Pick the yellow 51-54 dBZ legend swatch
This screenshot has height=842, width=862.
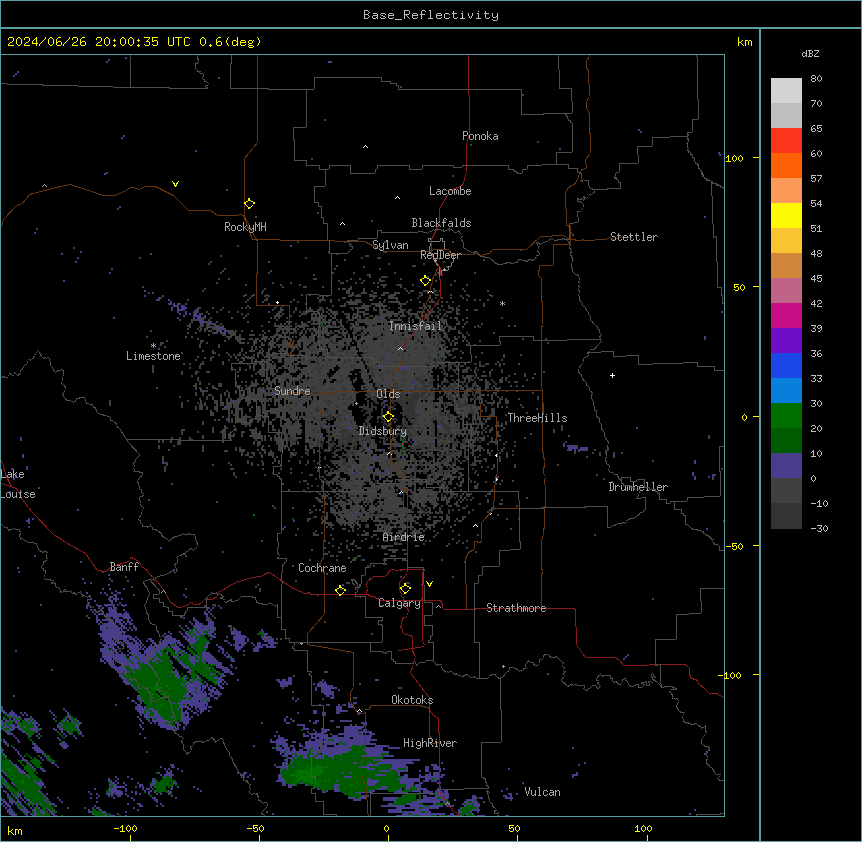tap(786, 215)
